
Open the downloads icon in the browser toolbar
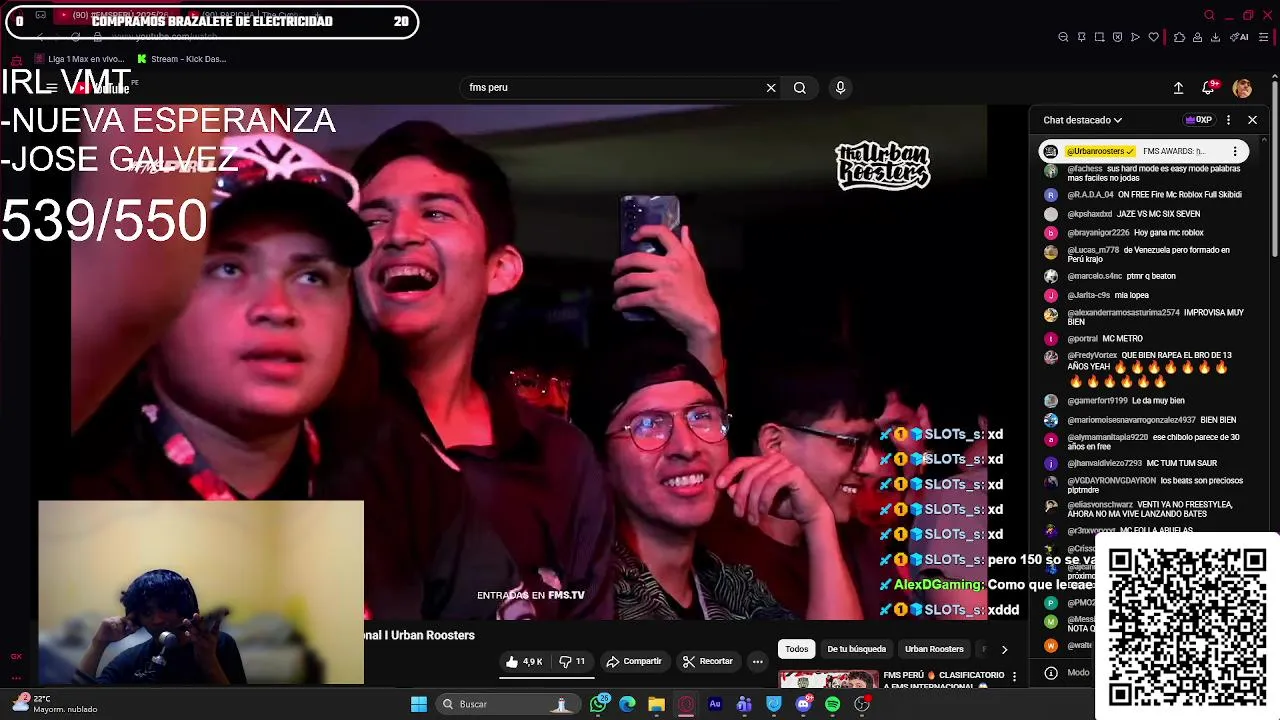point(1215,37)
